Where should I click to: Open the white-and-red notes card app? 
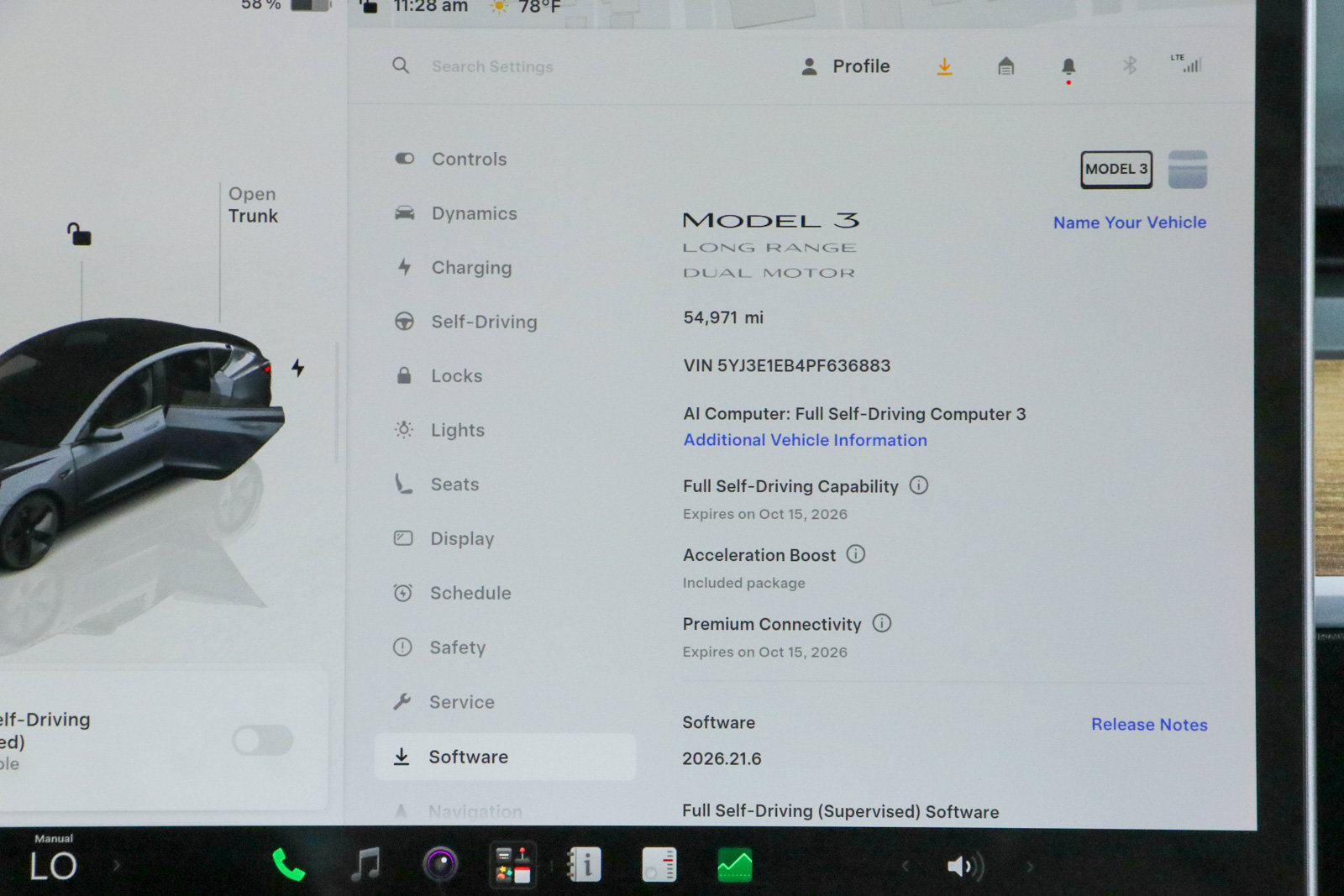[x=659, y=865]
